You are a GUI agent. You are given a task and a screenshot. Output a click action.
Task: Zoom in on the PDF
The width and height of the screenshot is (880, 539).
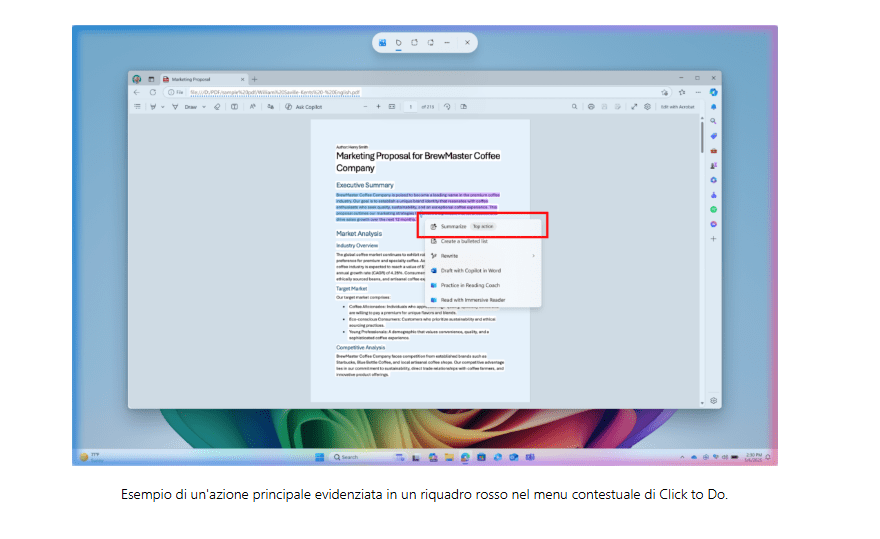coord(378,107)
